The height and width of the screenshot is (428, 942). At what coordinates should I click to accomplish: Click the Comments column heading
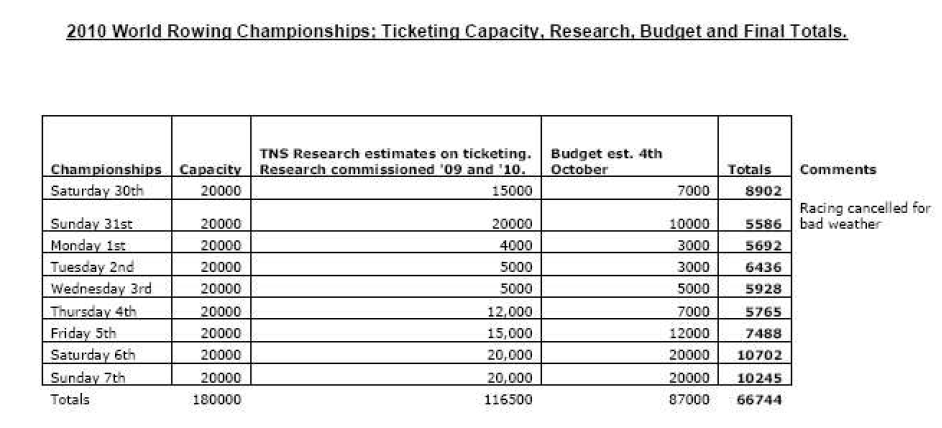coord(838,170)
